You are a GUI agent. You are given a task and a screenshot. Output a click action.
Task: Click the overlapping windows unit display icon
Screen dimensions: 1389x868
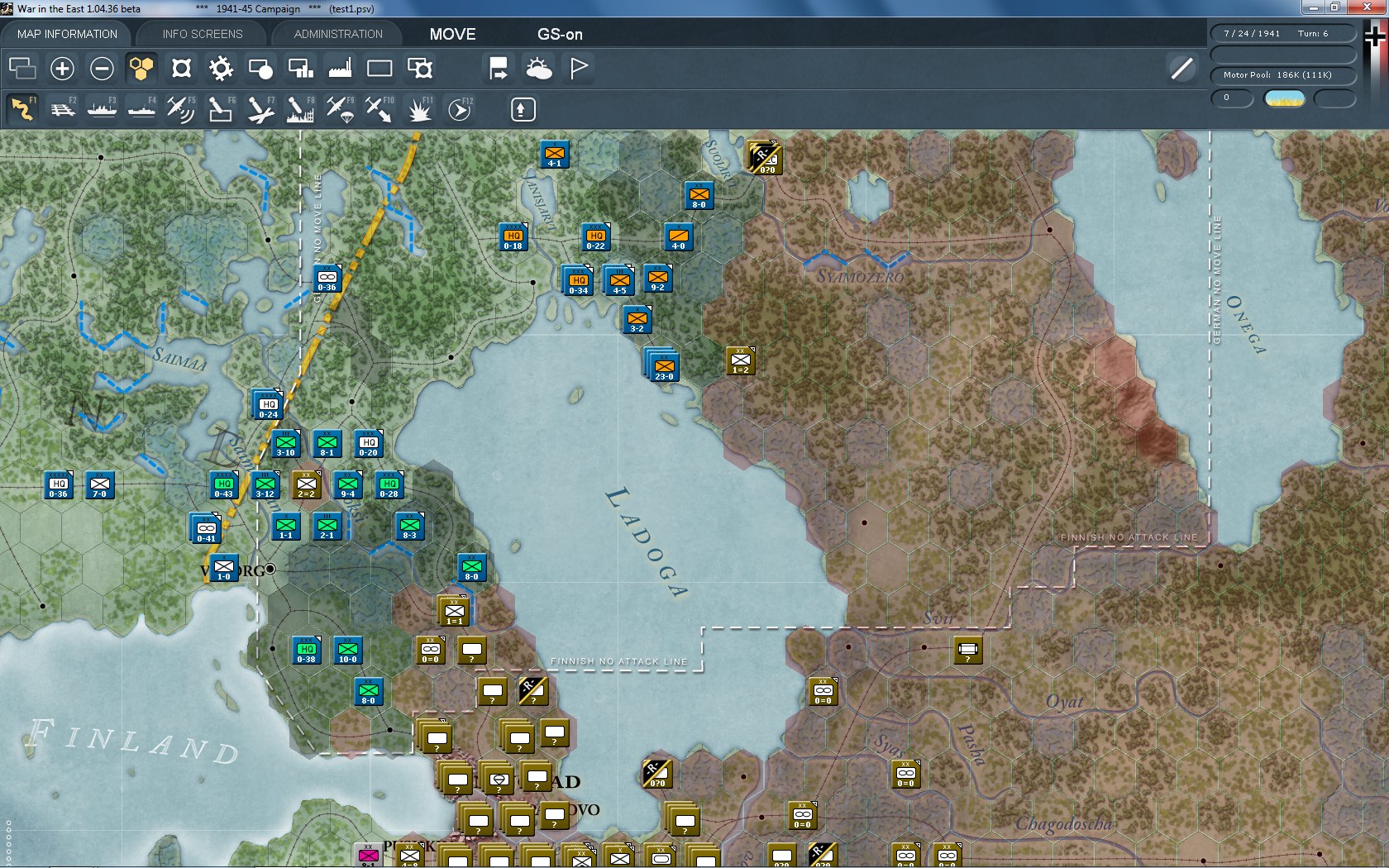(x=22, y=69)
